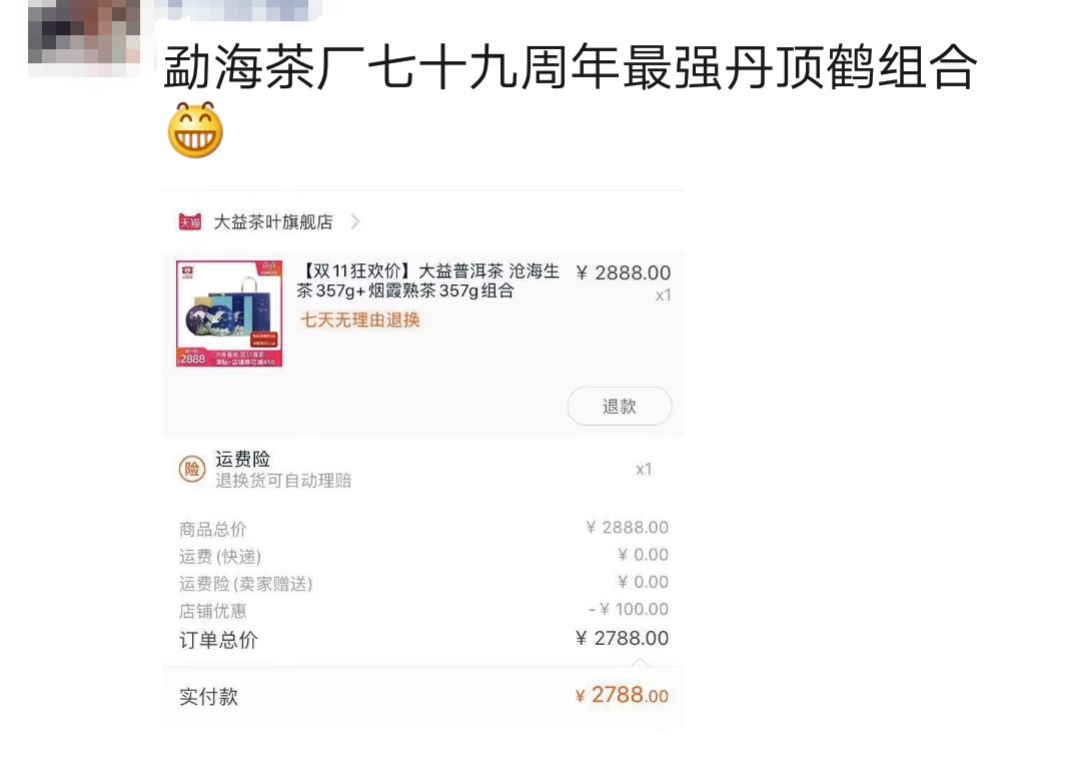Click the grinning emoji in the post
Image resolution: width=1080 pixels, height=769 pixels.
click(x=196, y=130)
